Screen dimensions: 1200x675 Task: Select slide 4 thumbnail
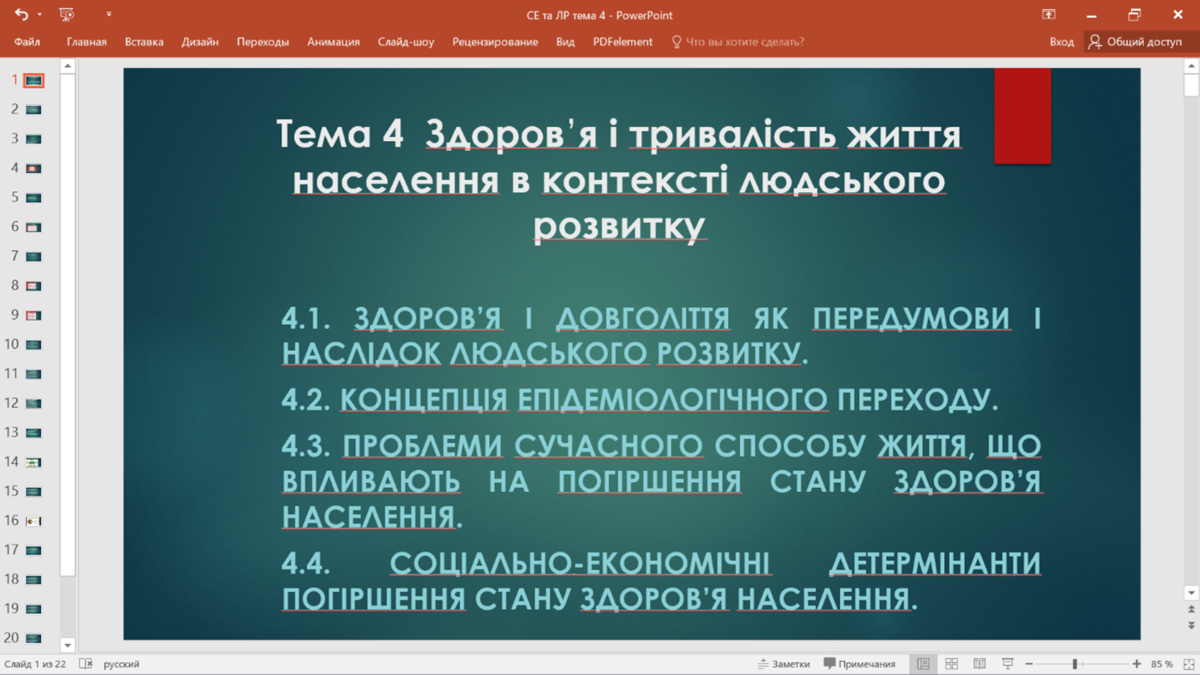pyautogui.click(x=34, y=168)
